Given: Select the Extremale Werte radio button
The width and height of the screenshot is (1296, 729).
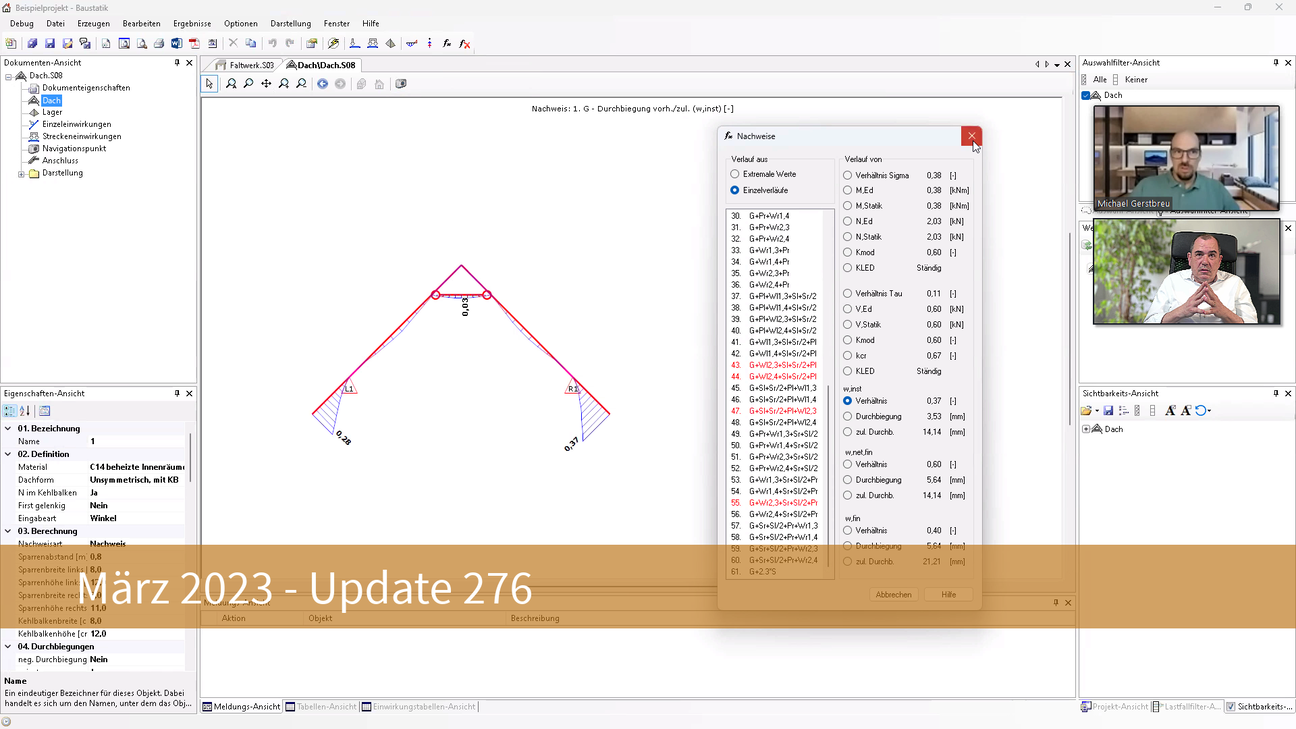Looking at the screenshot, I should coord(735,175).
